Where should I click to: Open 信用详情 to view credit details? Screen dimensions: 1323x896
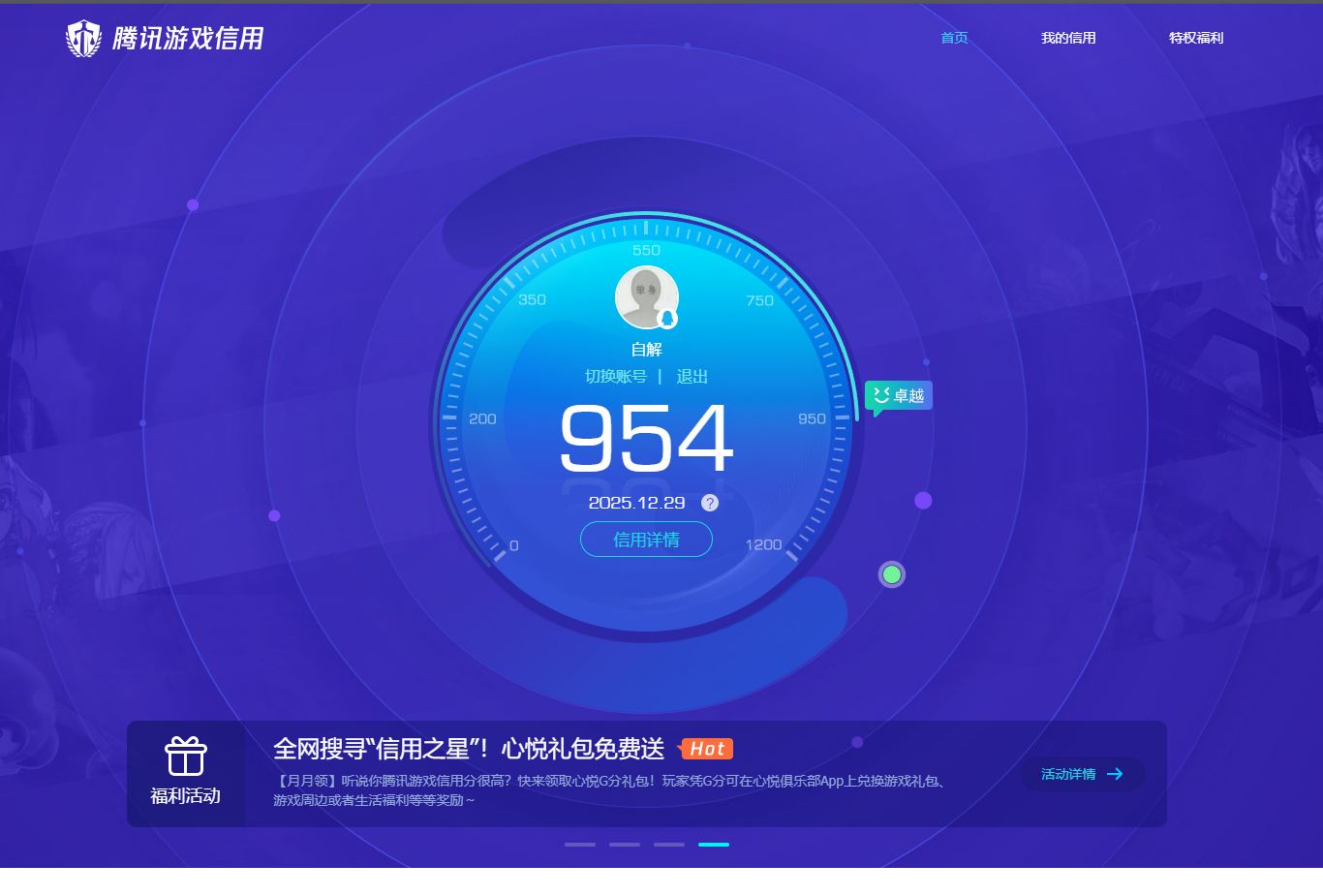(x=646, y=540)
